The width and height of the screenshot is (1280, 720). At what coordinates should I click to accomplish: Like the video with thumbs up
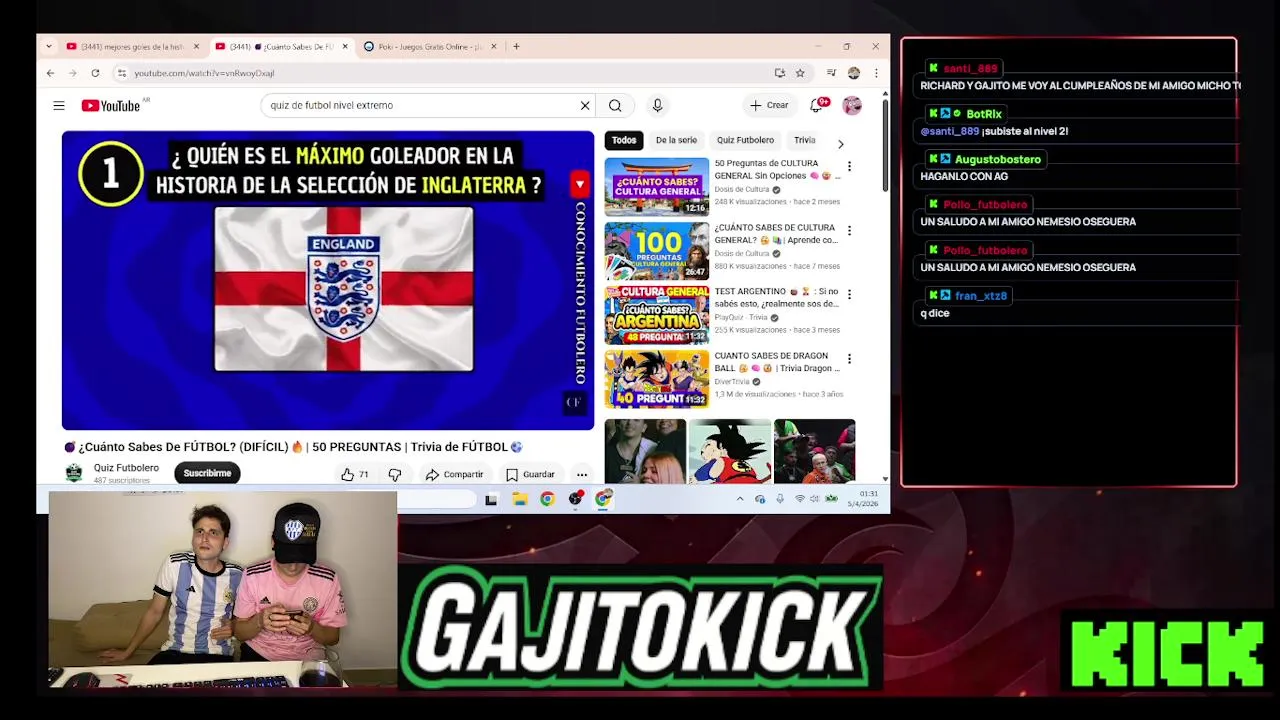click(x=354, y=475)
